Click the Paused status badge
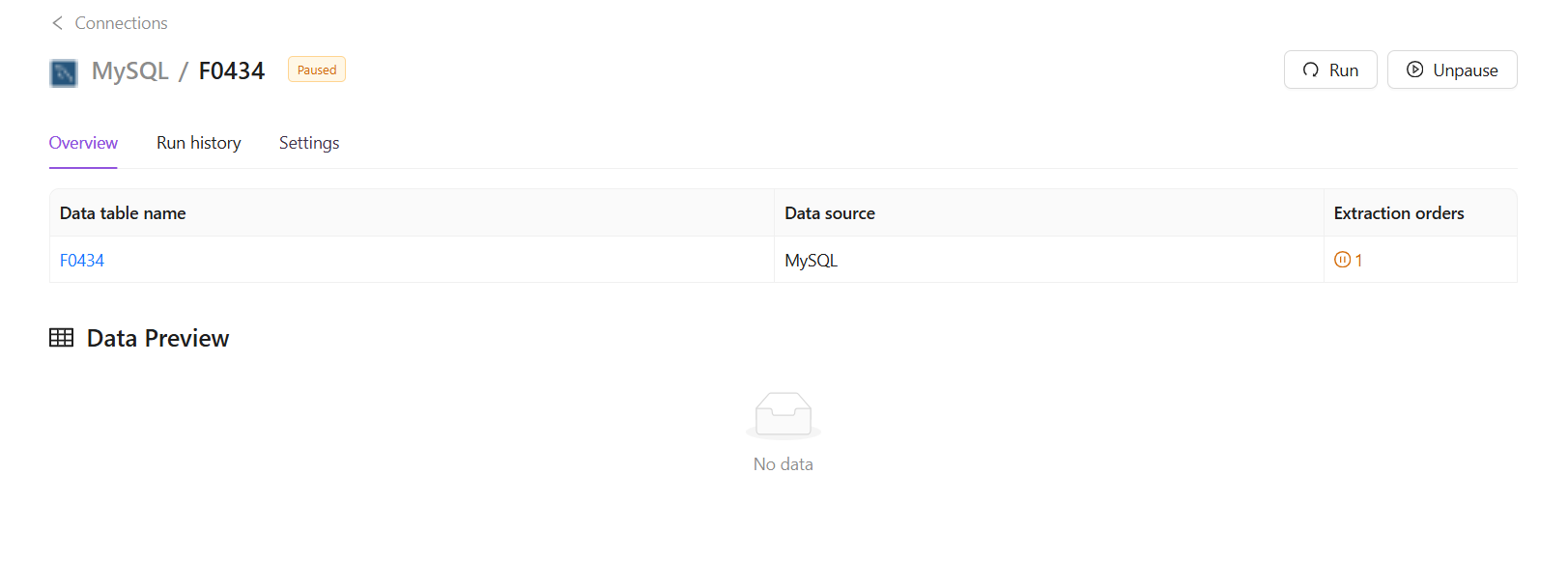 click(x=317, y=70)
